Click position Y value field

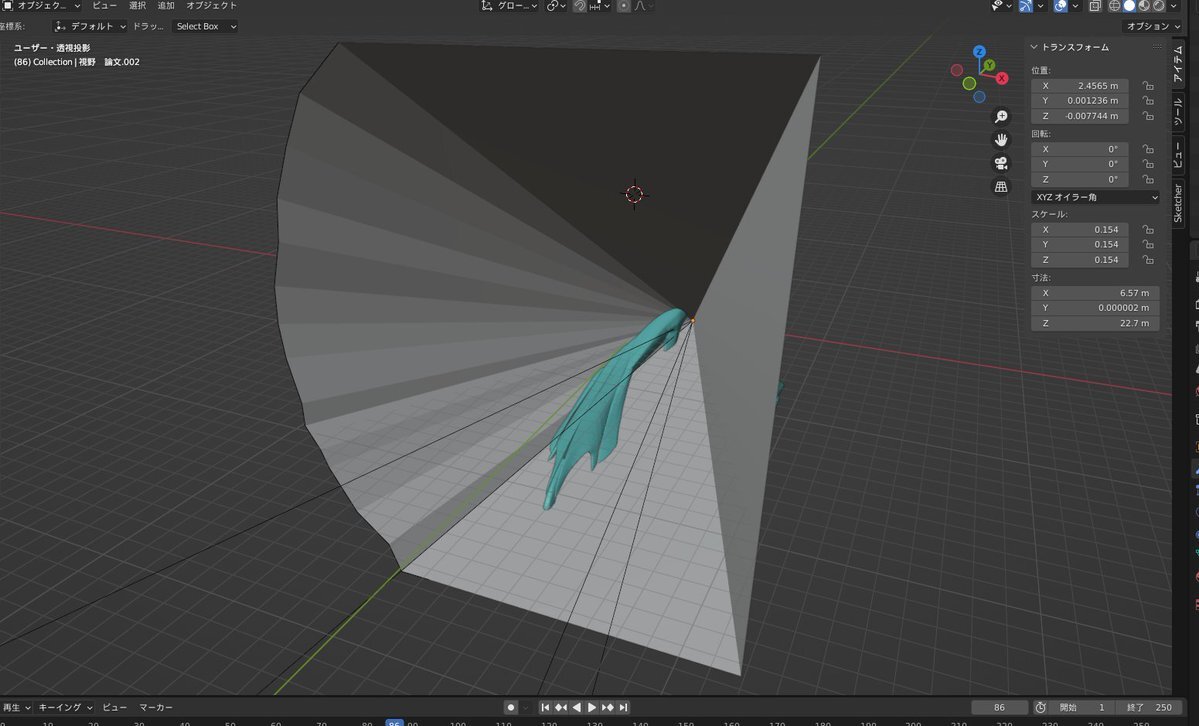coord(1080,101)
